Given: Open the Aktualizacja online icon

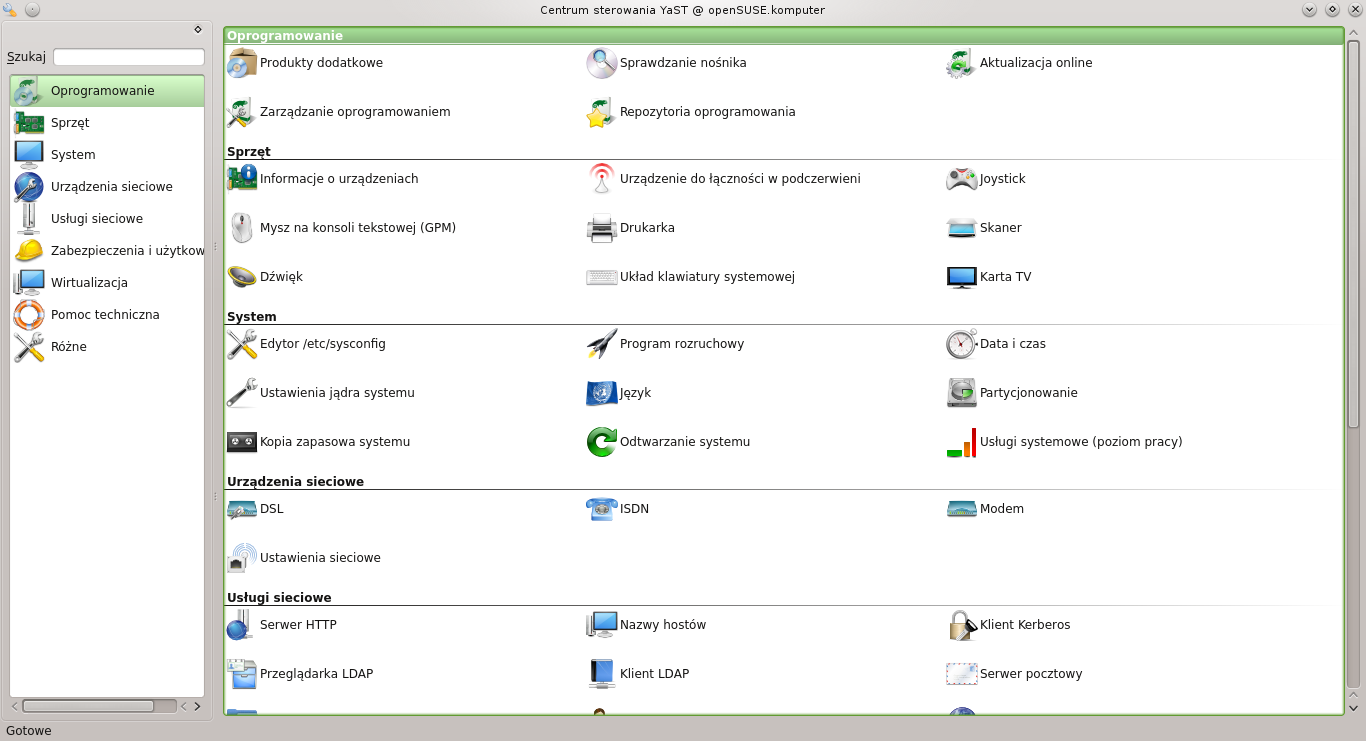Looking at the screenshot, I should coord(961,63).
